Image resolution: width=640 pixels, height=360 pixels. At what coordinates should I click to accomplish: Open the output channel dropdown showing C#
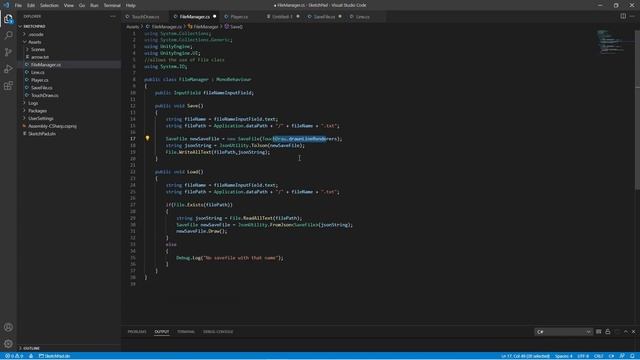[x=563, y=332]
